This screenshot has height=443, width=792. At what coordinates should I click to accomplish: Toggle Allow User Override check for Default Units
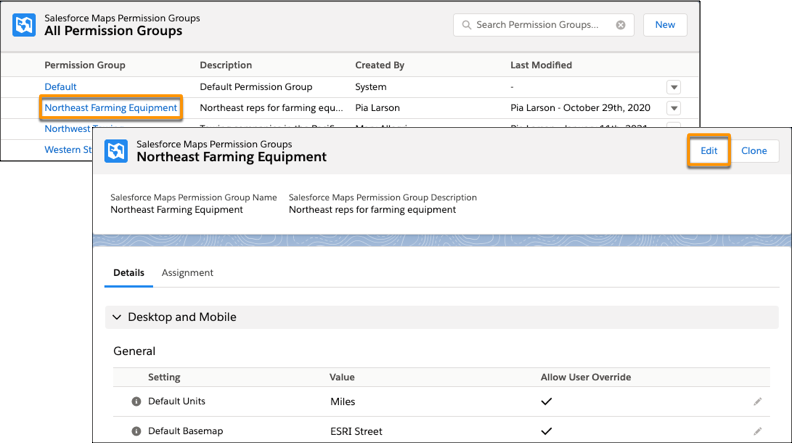547,402
